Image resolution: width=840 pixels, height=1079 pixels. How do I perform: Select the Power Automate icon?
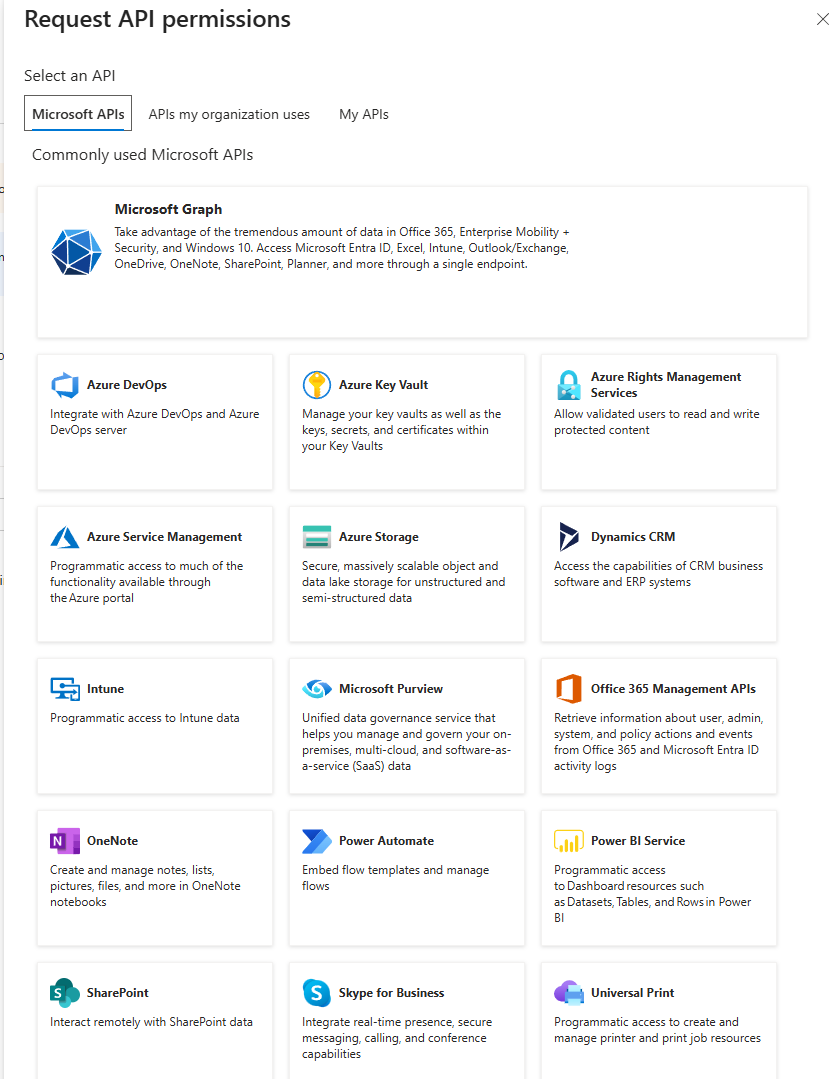coord(317,841)
